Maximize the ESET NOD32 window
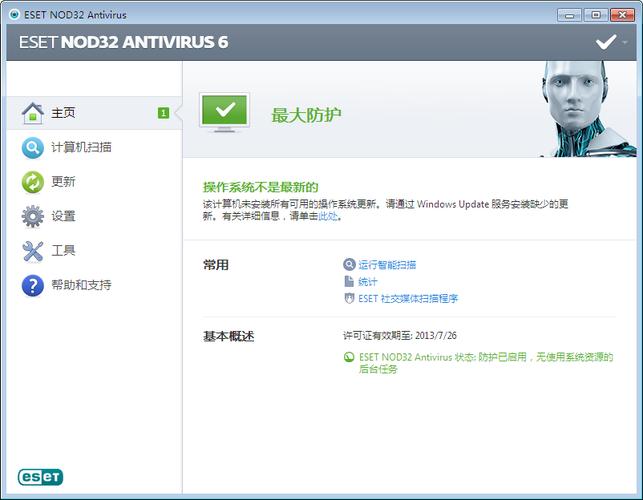The width and height of the screenshot is (643, 500). click(x=596, y=15)
